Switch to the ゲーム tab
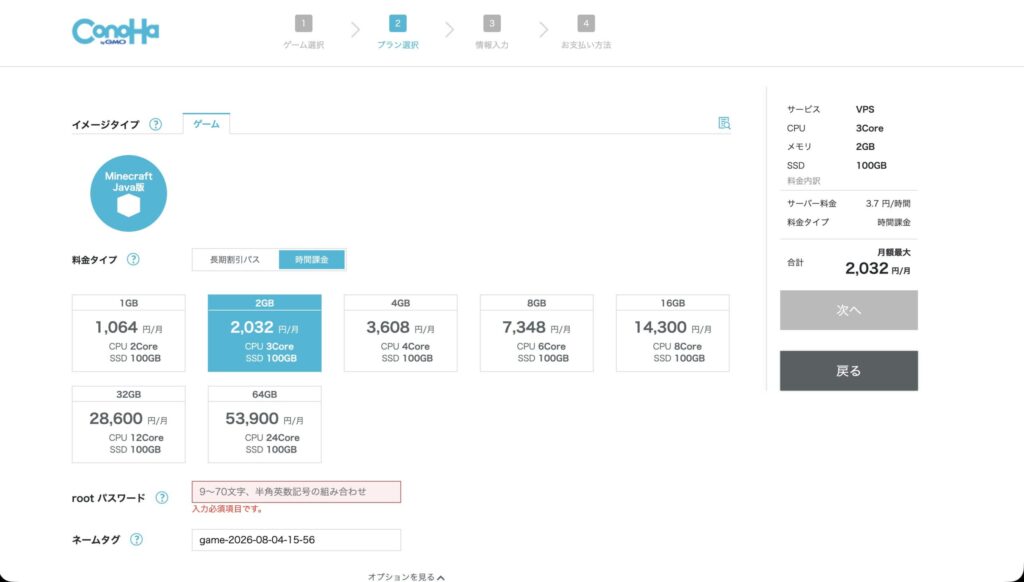 tap(206, 123)
